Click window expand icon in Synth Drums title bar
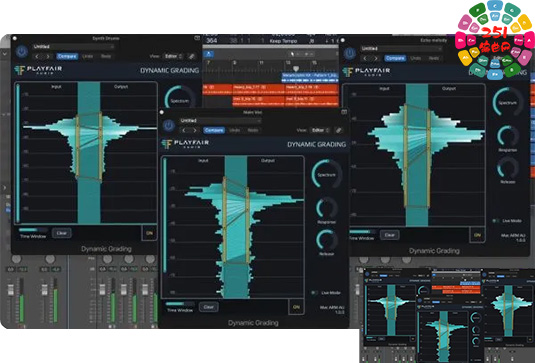Image resolution: width=535 pixels, height=363 pixels. click(x=197, y=38)
